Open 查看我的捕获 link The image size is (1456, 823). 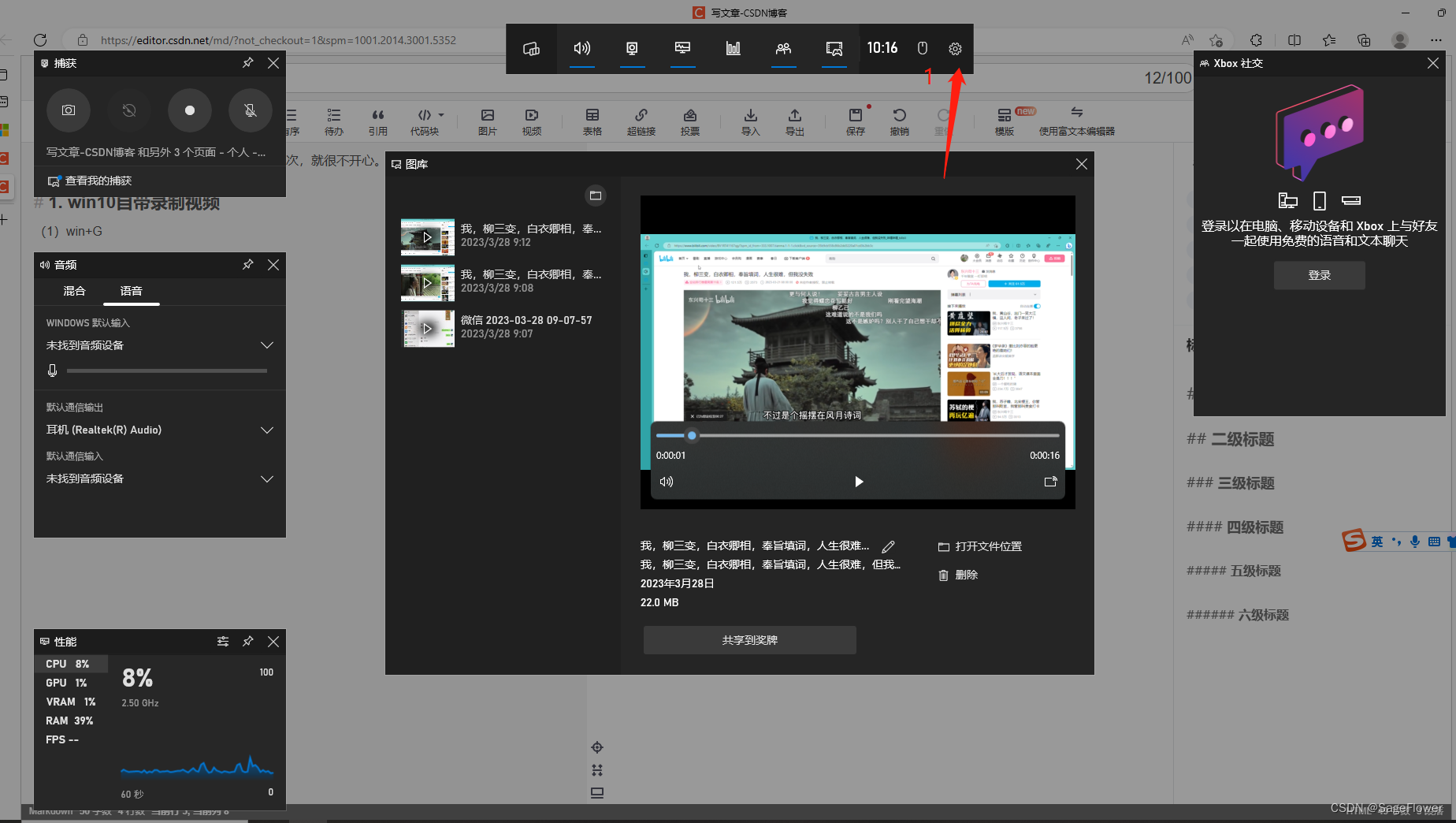pyautogui.click(x=90, y=181)
